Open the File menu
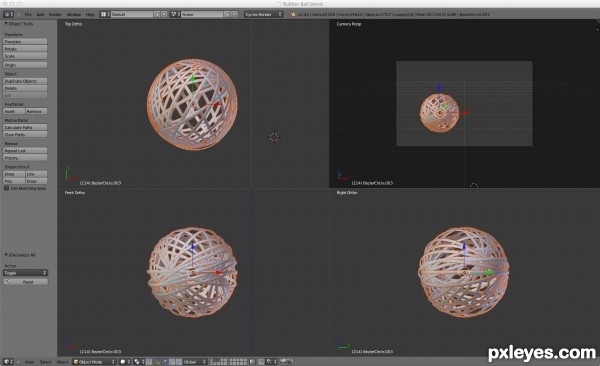This screenshot has width=600, height=366. (x=28, y=15)
